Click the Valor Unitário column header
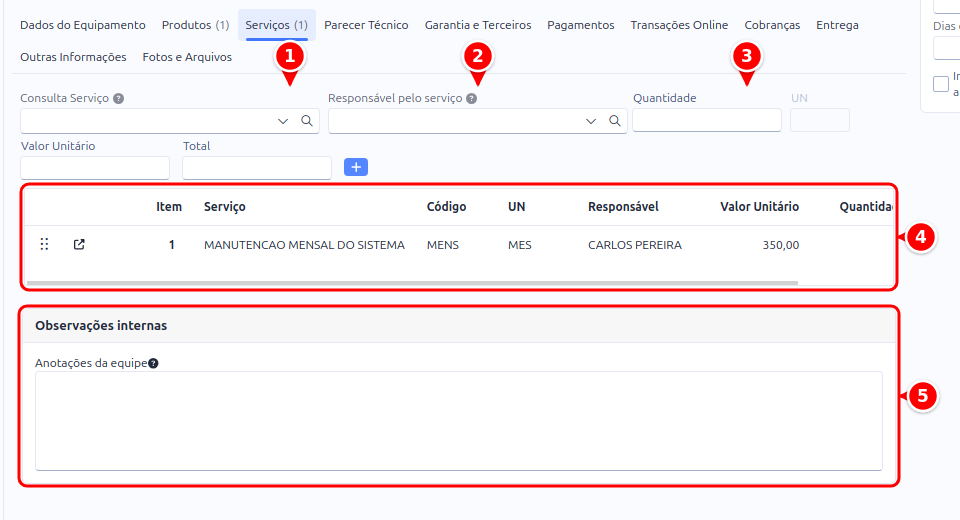The image size is (960, 520). pyautogui.click(x=759, y=207)
